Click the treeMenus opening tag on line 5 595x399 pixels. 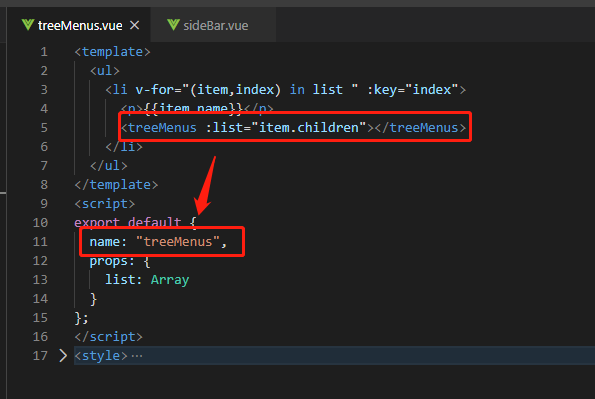[x=159, y=128]
